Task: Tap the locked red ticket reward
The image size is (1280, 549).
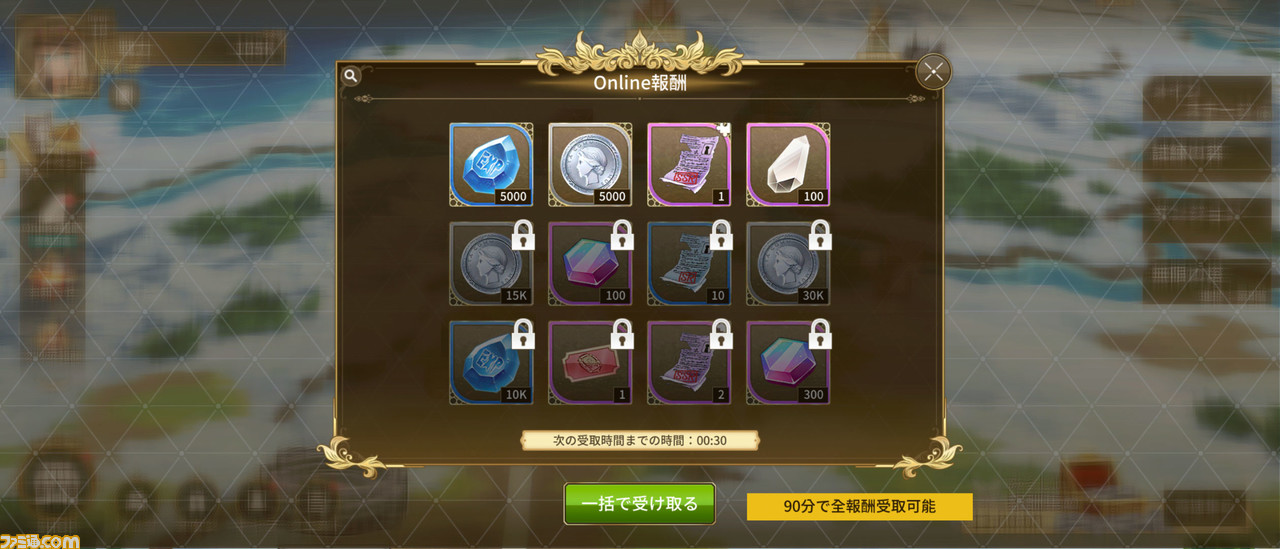Action: point(590,363)
